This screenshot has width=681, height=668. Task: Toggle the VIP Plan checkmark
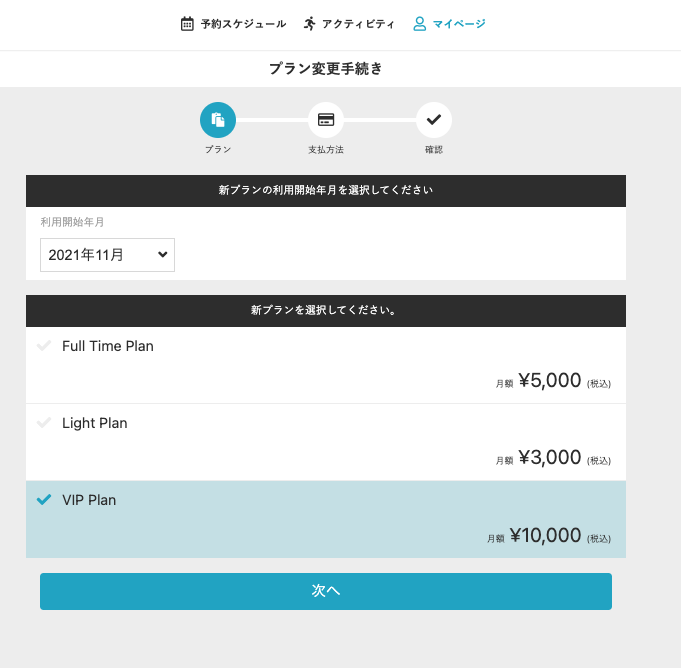tap(44, 500)
